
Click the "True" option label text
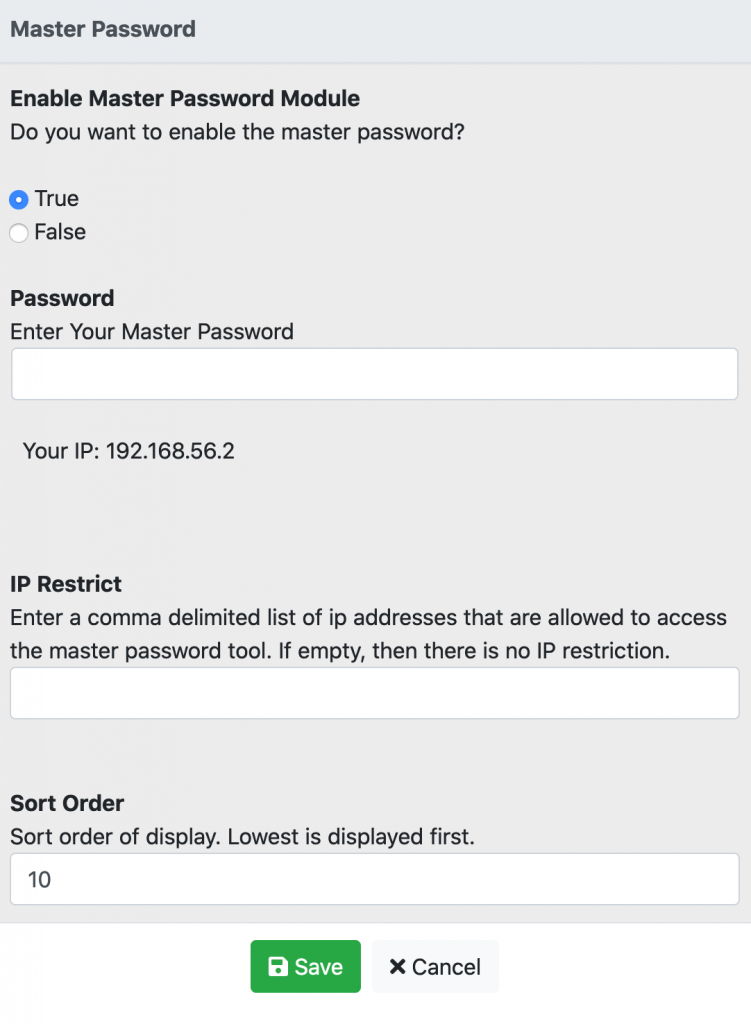point(57,199)
